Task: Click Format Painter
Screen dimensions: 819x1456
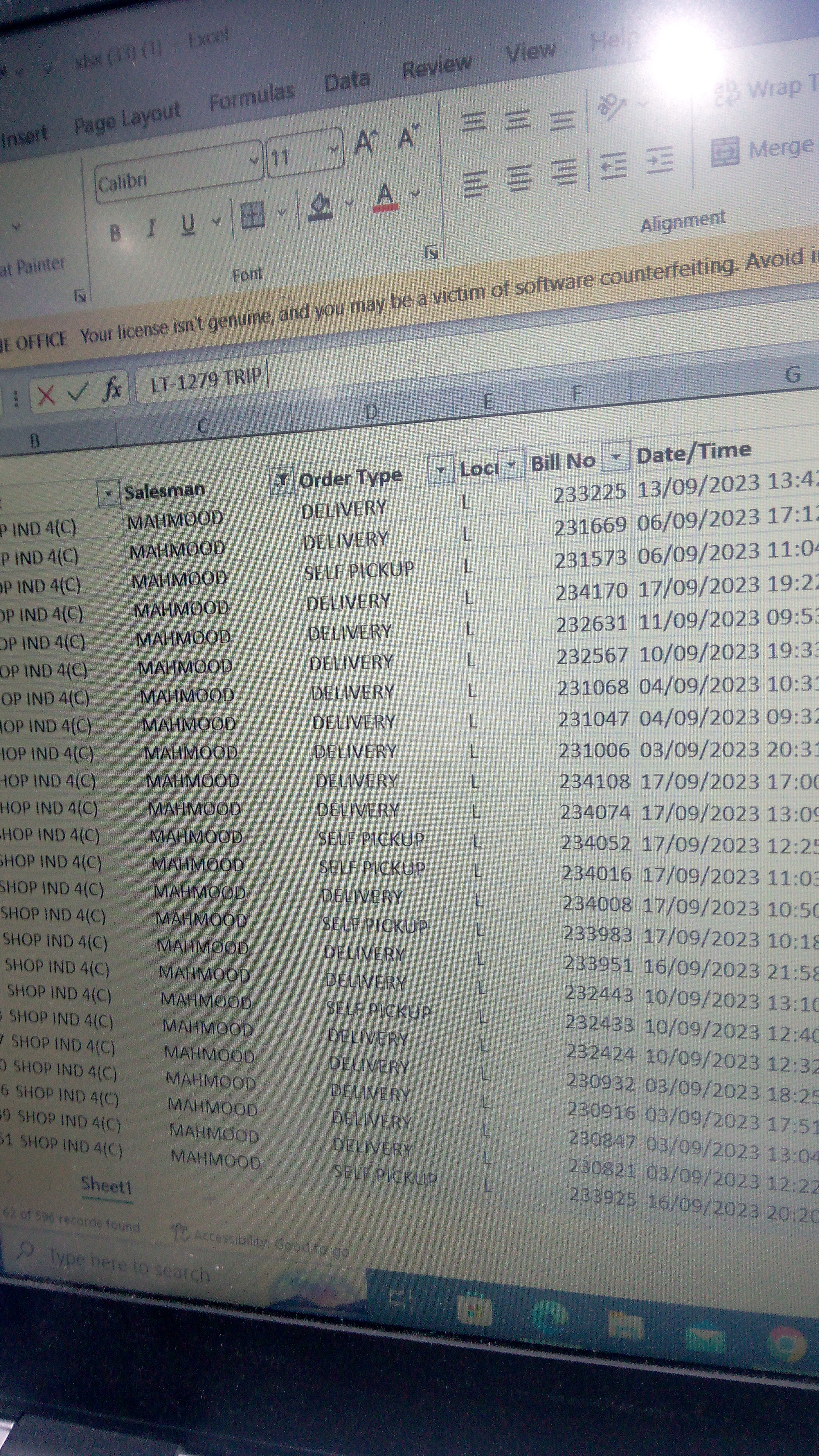Action: point(32,267)
